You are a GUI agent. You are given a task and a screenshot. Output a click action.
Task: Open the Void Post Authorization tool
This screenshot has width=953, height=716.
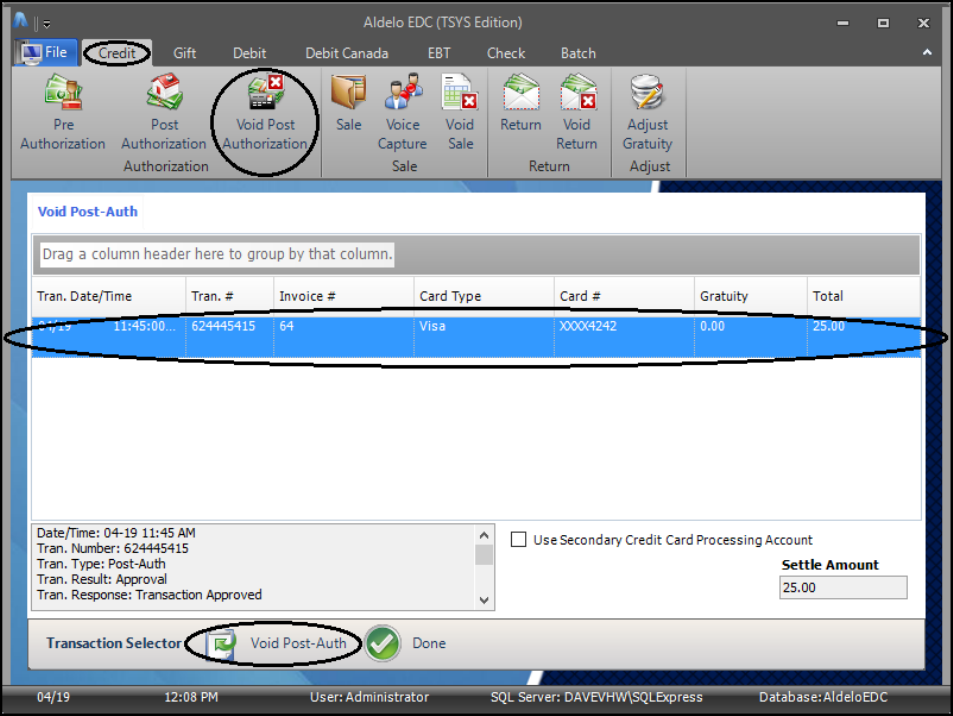(x=265, y=112)
